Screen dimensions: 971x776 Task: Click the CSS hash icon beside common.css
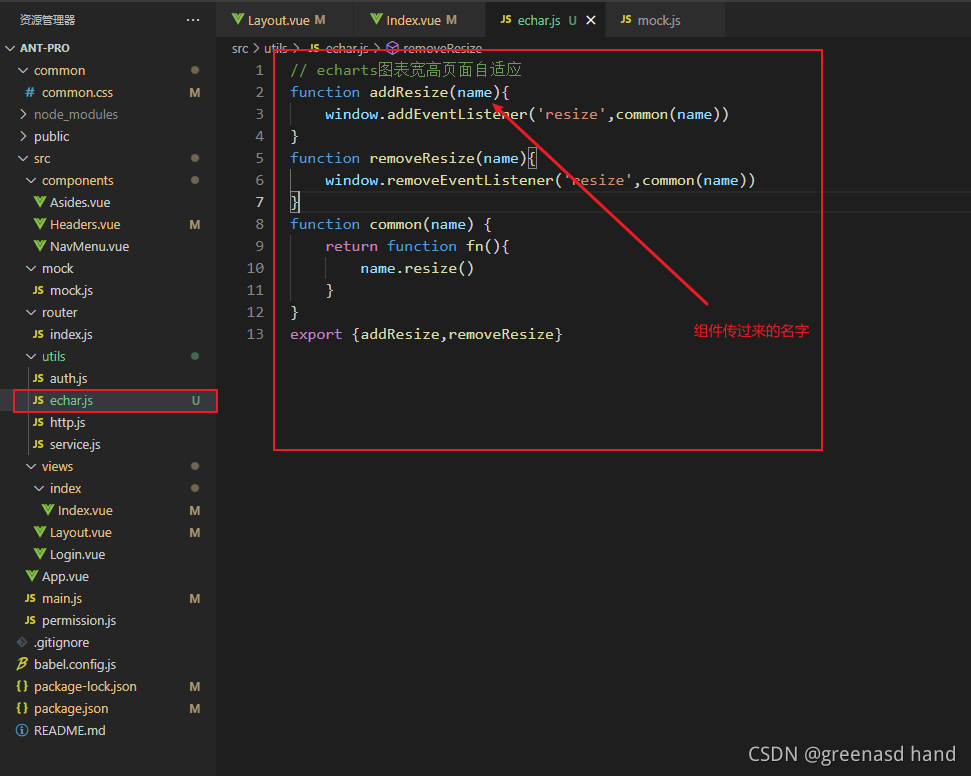click(x=31, y=92)
